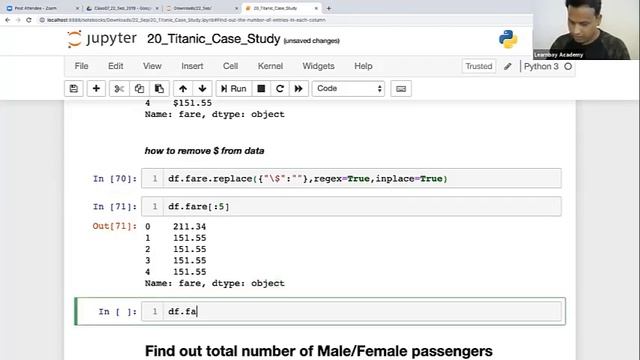Restart the kernel with circular arrow
Viewport: 640px width, 360px height.
[280, 89]
